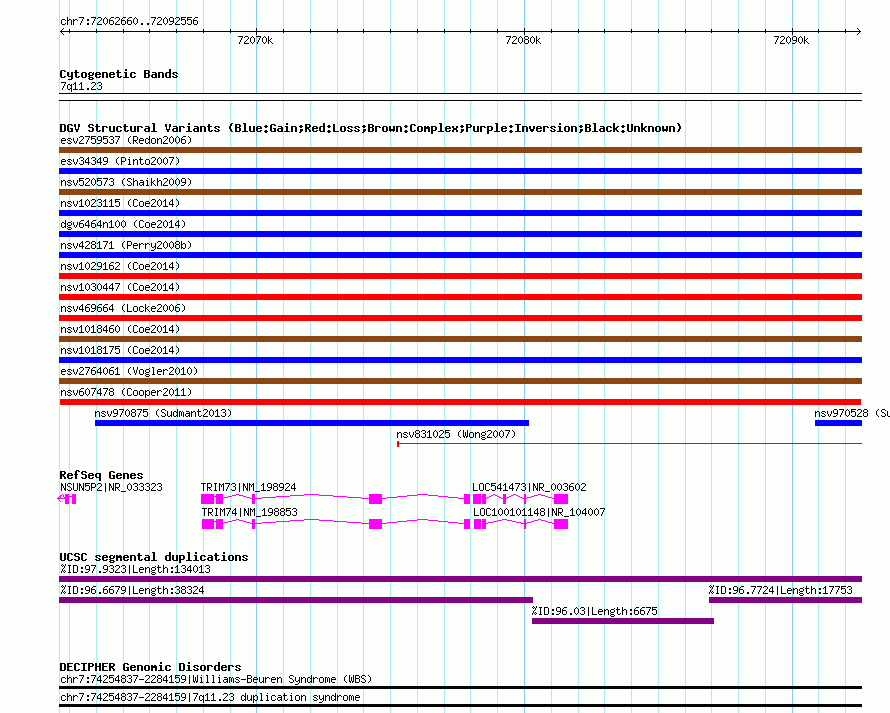The width and height of the screenshot is (890, 713).
Task: Click the first exon block of TRIM74
Action: 208,524
